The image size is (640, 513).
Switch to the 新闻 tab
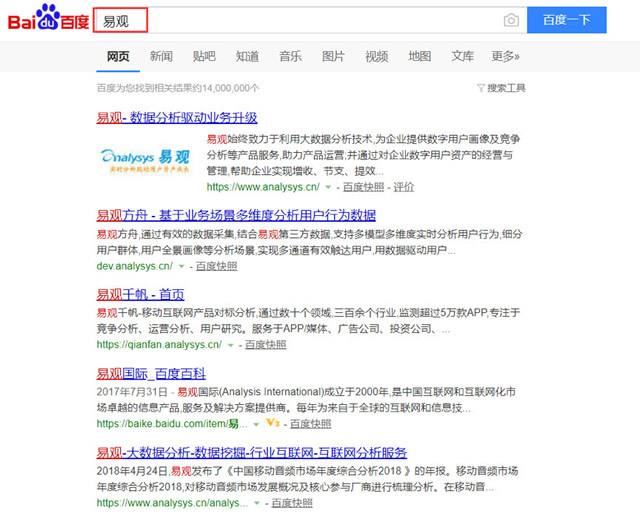pyautogui.click(x=161, y=56)
